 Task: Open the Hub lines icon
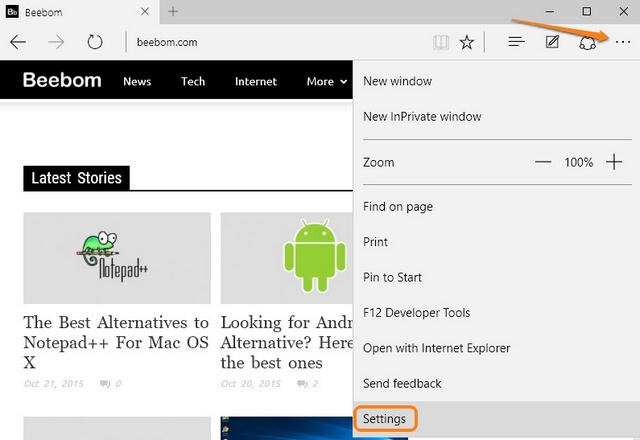click(516, 42)
